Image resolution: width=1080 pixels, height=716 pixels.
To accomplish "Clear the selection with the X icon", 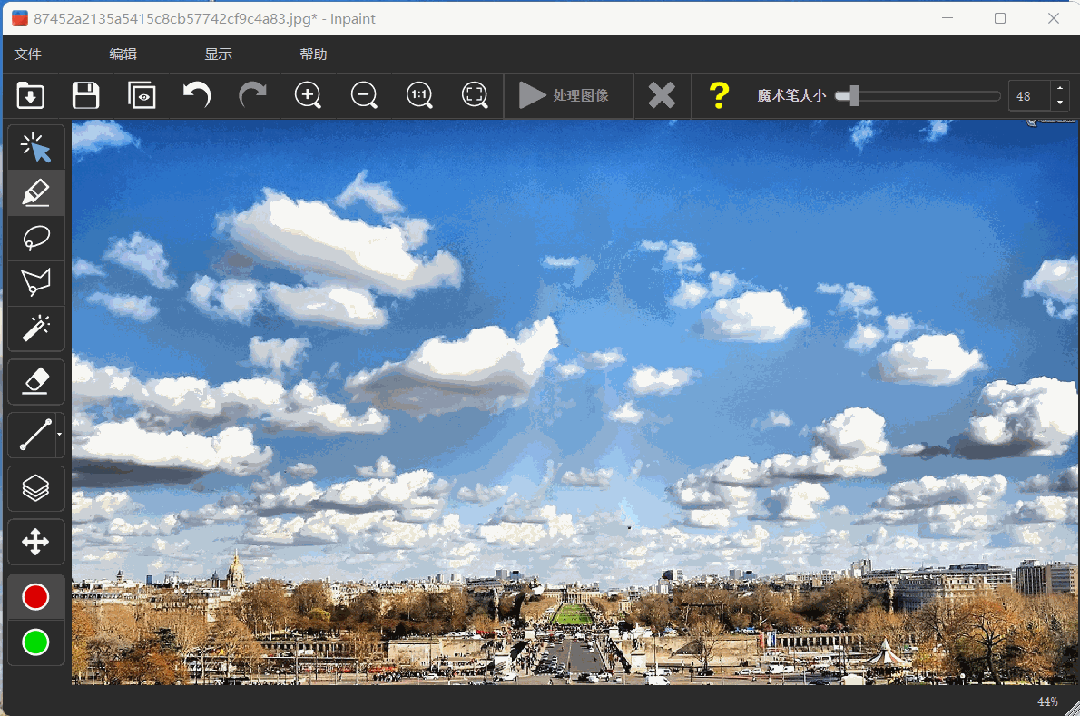I will pyautogui.click(x=662, y=96).
